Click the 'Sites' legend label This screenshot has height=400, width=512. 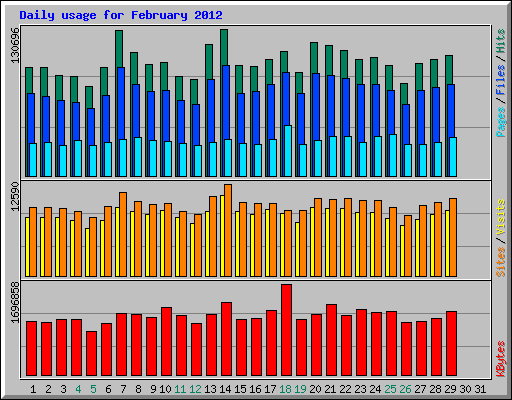click(x=500, y=262)
